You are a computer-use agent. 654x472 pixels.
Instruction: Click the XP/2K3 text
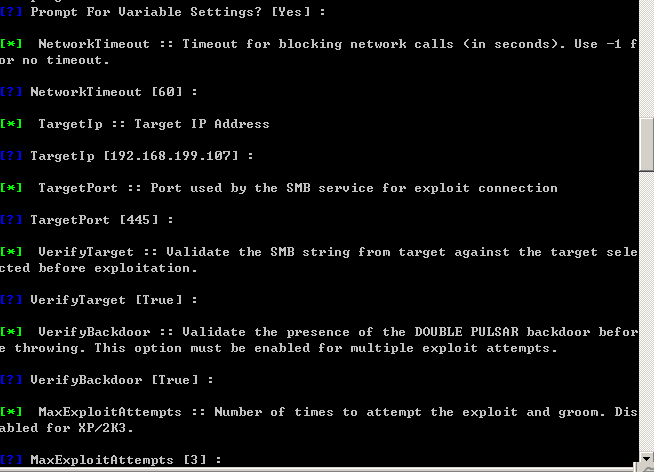click(x=102, y=428)
